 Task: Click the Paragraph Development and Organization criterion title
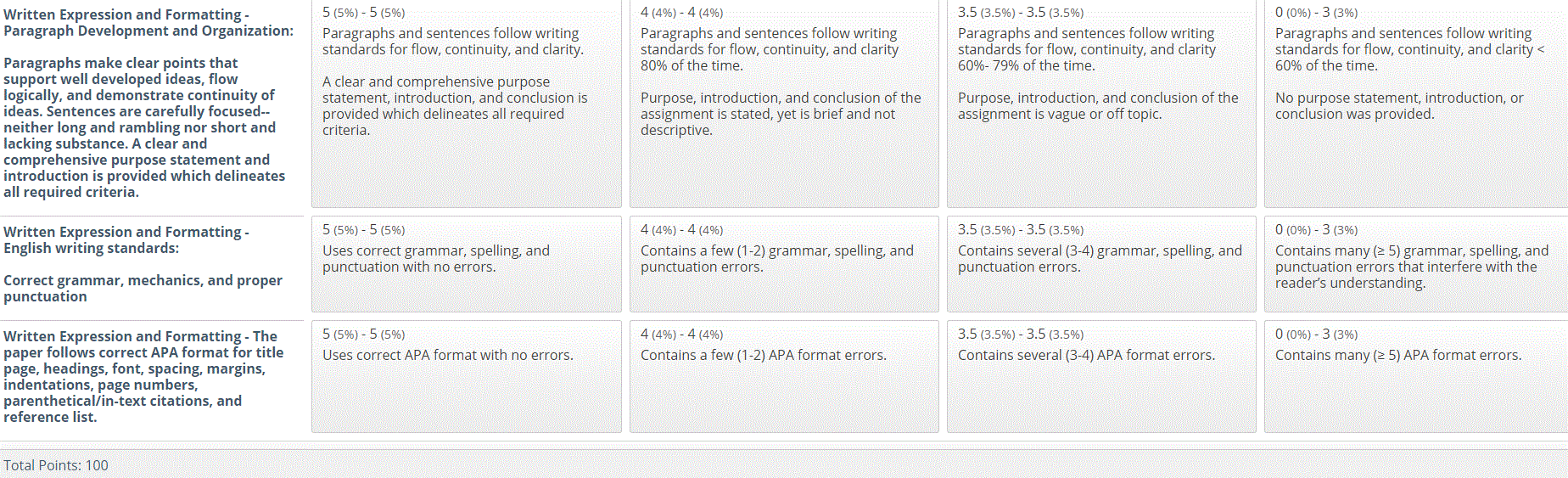(148, 23)
